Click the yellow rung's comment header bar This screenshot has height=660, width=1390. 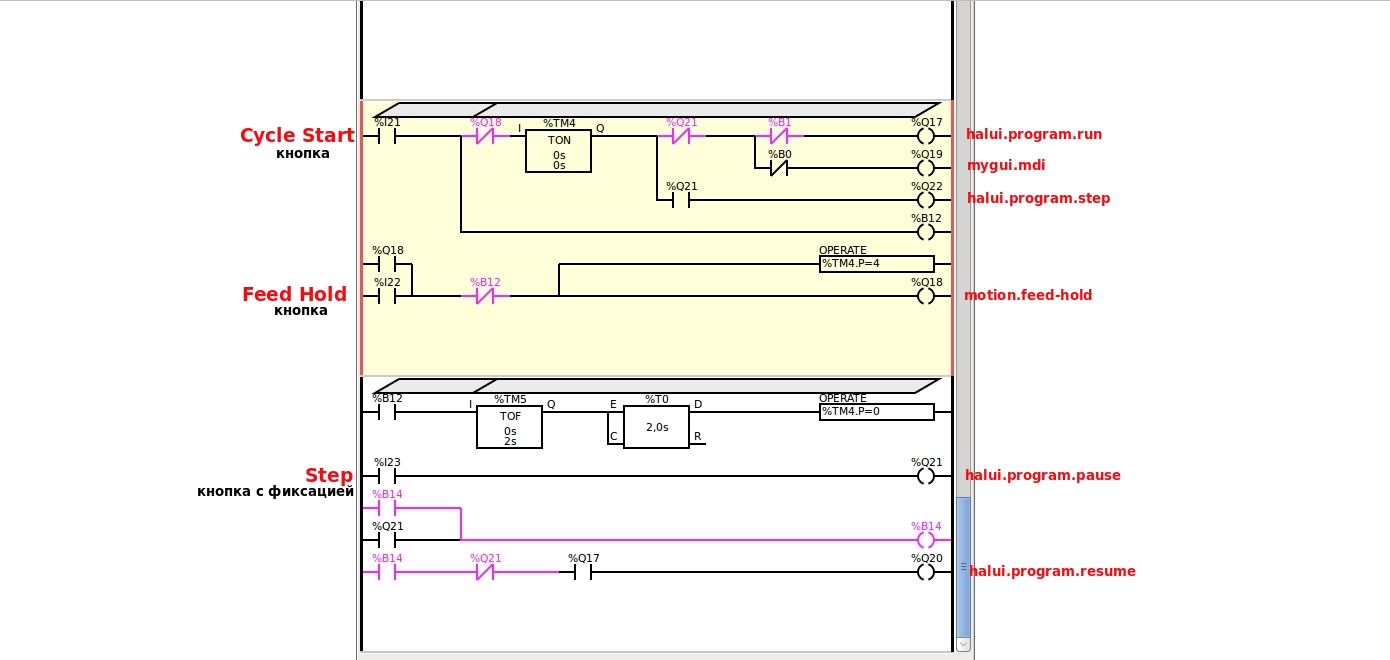click(657, 110)
